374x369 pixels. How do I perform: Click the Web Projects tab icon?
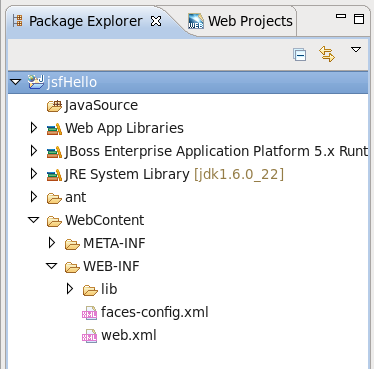(196, 21)
